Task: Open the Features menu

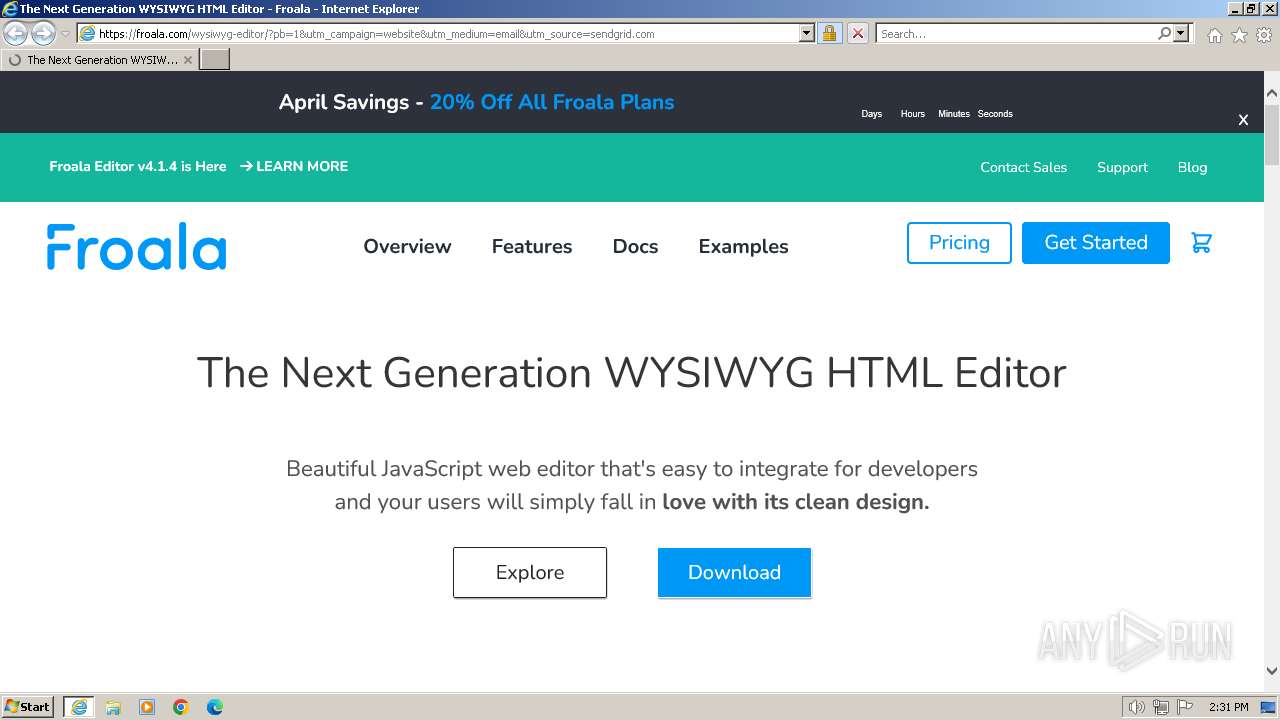Action: [x=532, y=246]
